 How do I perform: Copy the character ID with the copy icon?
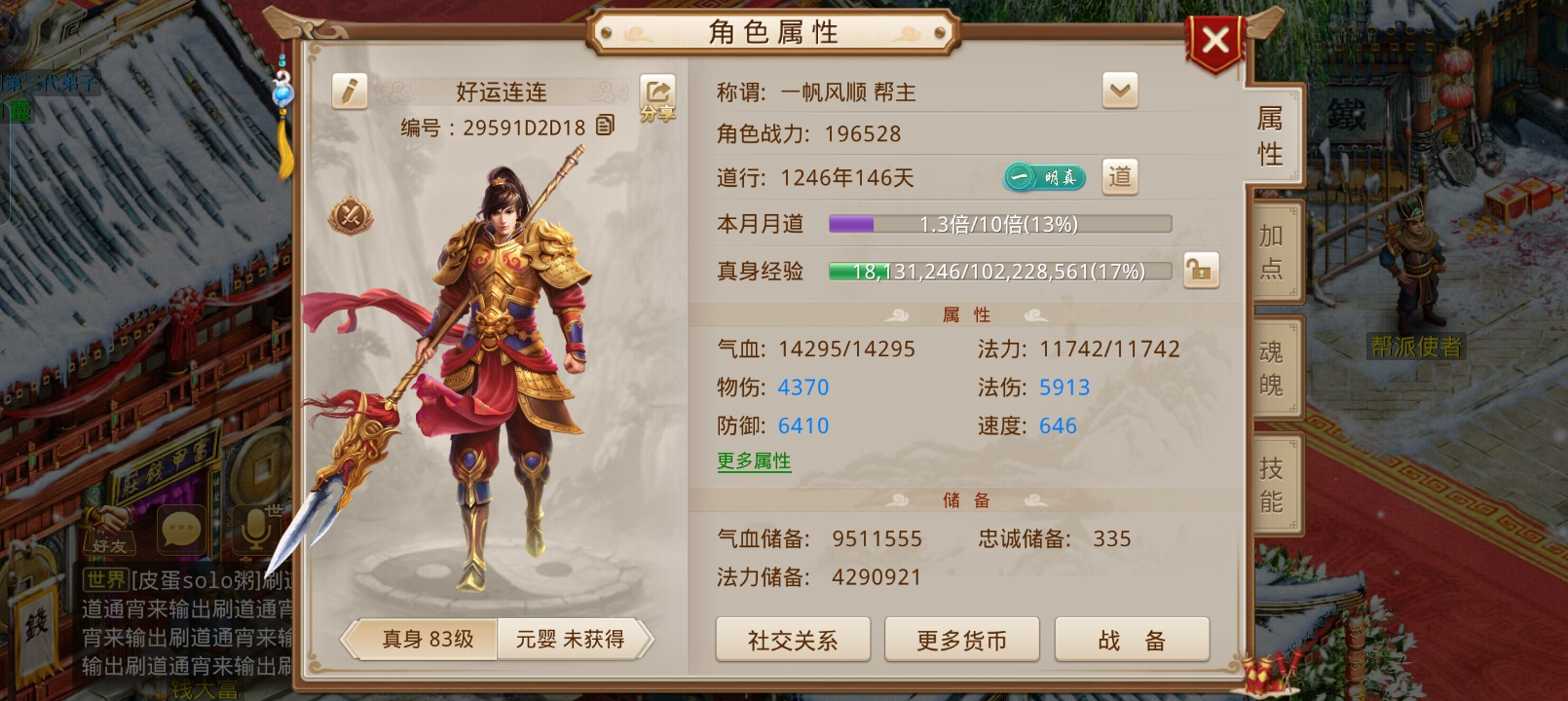tap(605, 126)
